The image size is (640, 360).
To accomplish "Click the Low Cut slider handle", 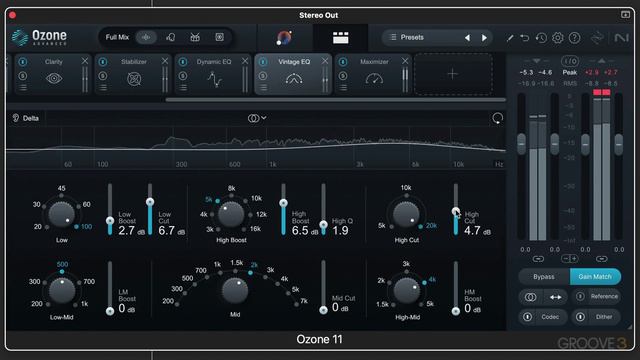I will pyautogui.click(x=150, y=202).
